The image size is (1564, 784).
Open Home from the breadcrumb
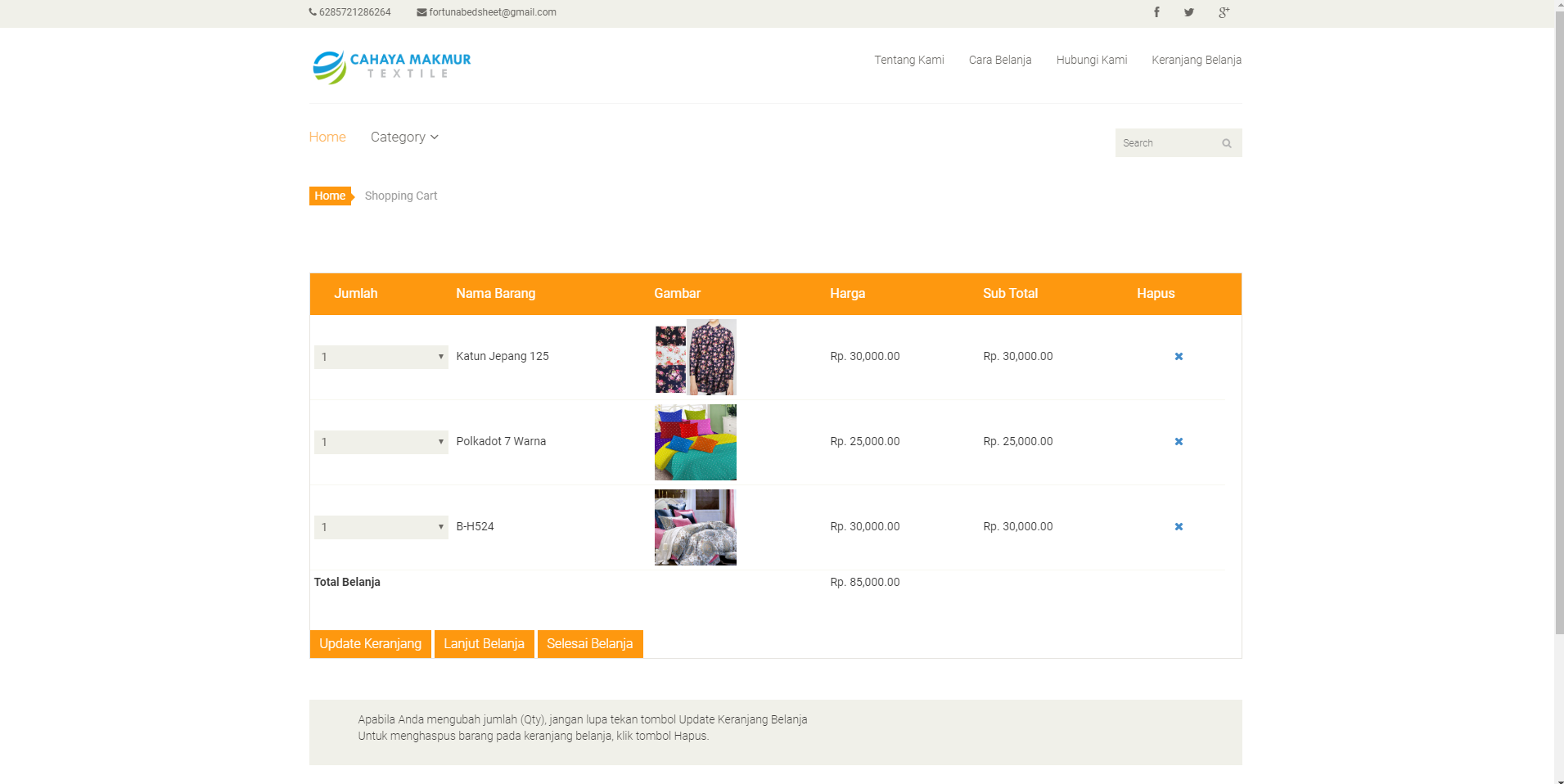pos(329,196)
